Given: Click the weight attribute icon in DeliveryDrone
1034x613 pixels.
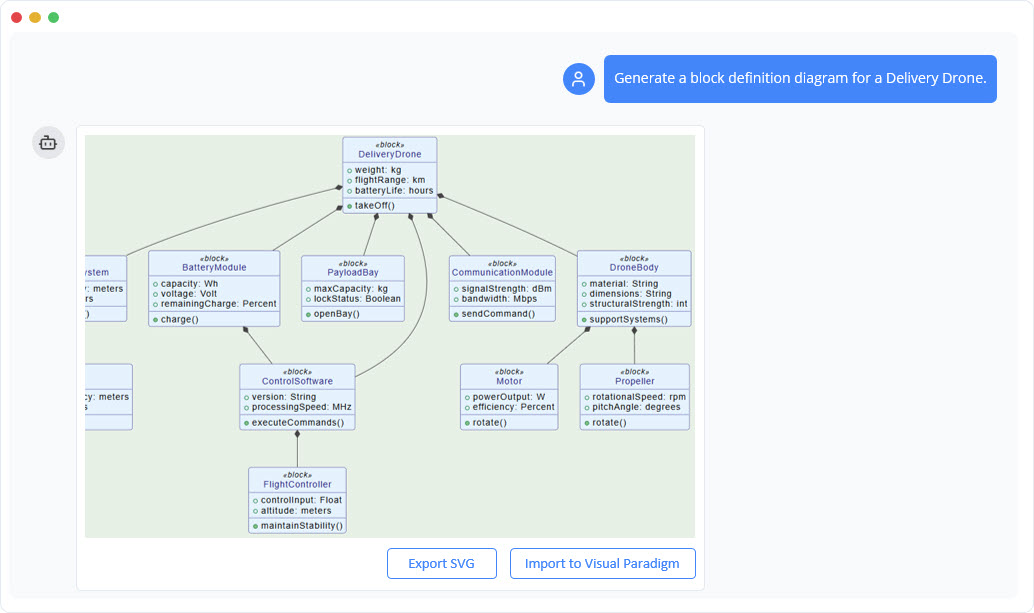Looking at the screenshot, I should pos(350,170).
